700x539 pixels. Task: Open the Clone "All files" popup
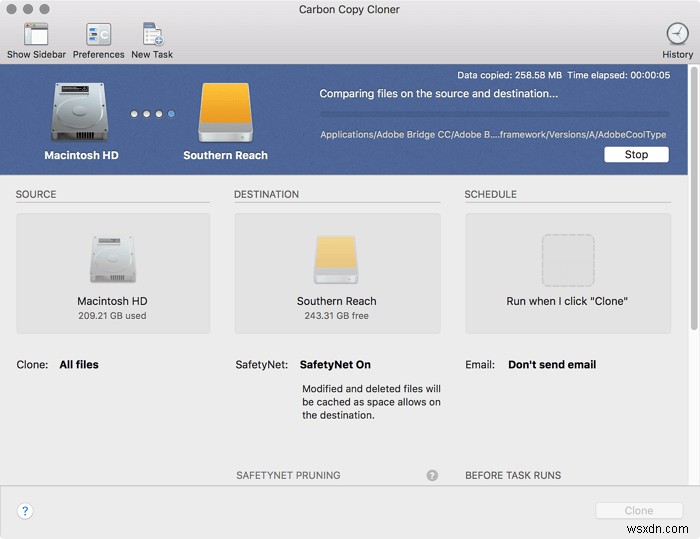click(79, 364)
